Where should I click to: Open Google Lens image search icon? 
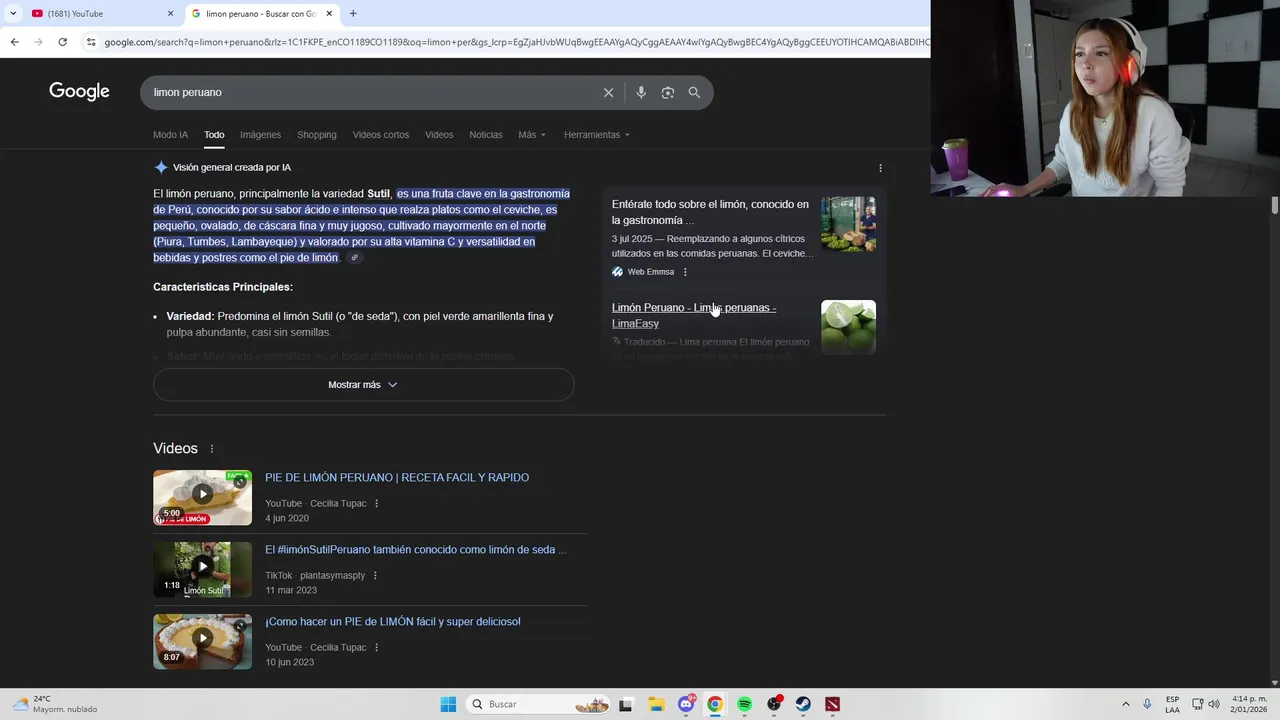[x=668, y=92]
